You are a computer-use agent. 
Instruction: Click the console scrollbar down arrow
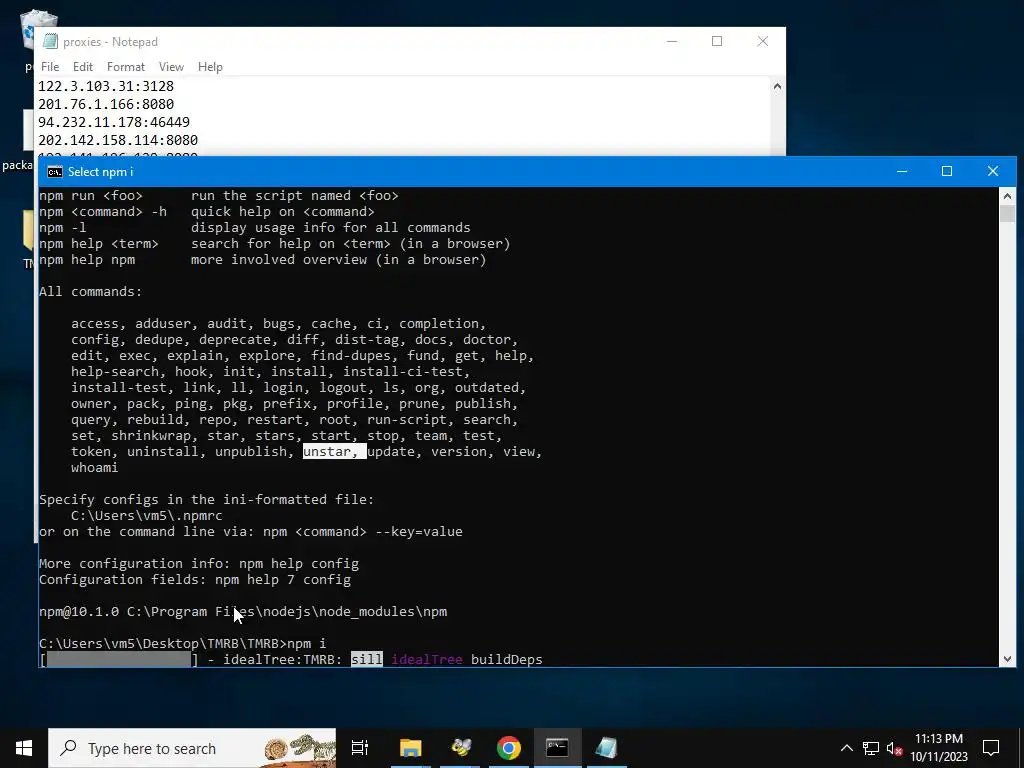[1007, 659]
